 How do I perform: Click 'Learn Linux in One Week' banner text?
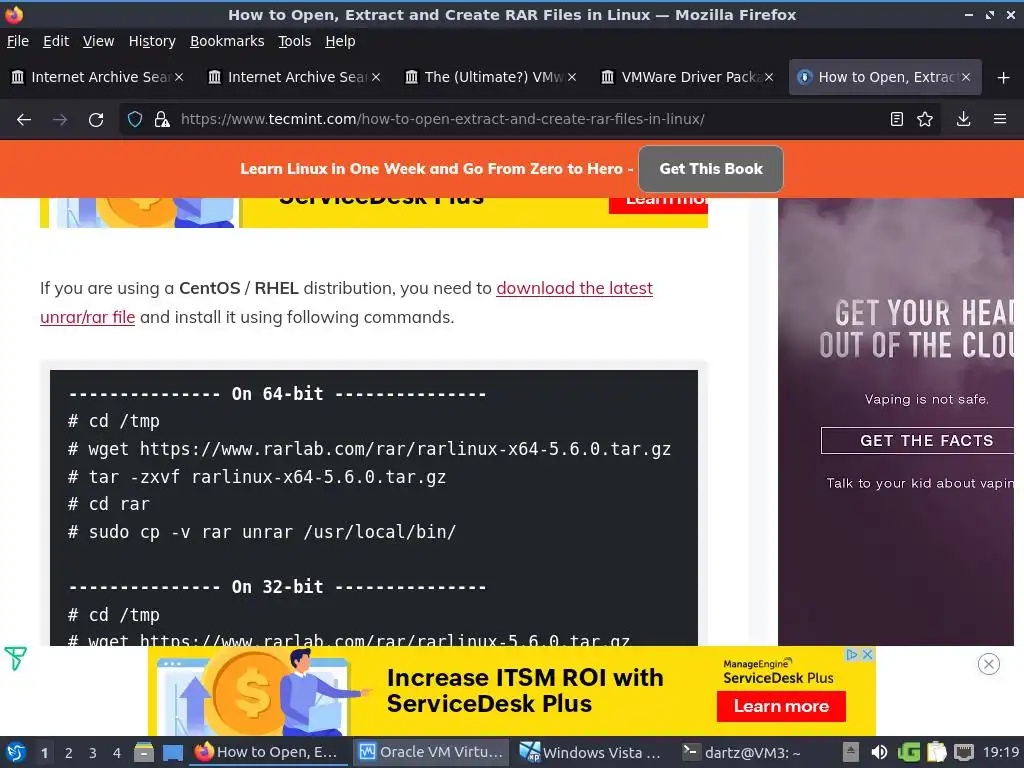click(437, 169)
